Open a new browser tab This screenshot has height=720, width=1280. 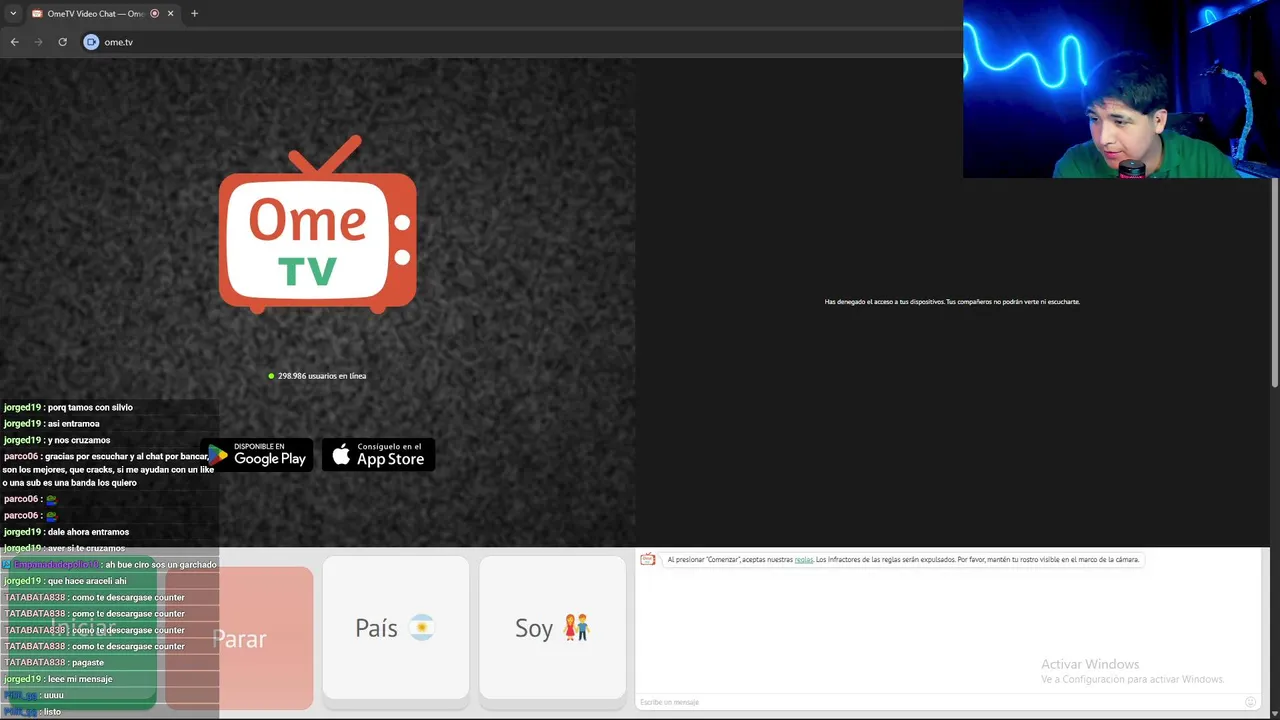(194, 14)
